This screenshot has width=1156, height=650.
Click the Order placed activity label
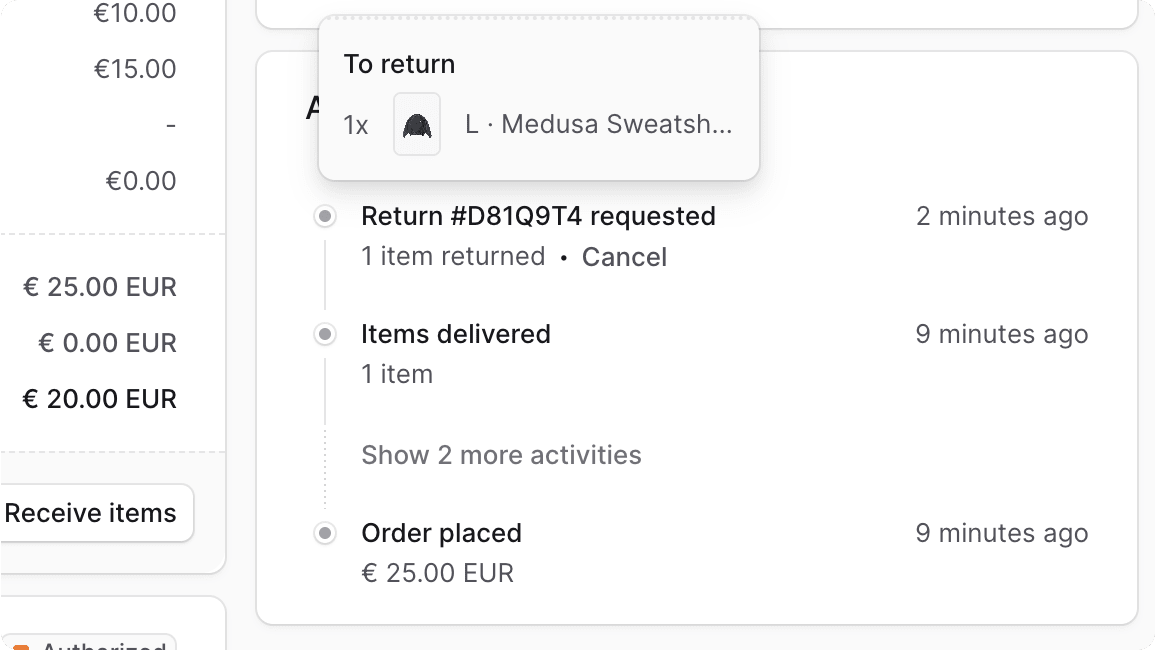point(441,533)
